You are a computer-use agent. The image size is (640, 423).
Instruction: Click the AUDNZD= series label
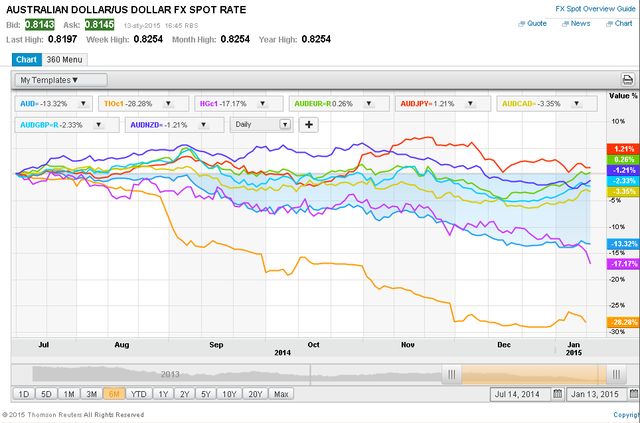[147, 125]
